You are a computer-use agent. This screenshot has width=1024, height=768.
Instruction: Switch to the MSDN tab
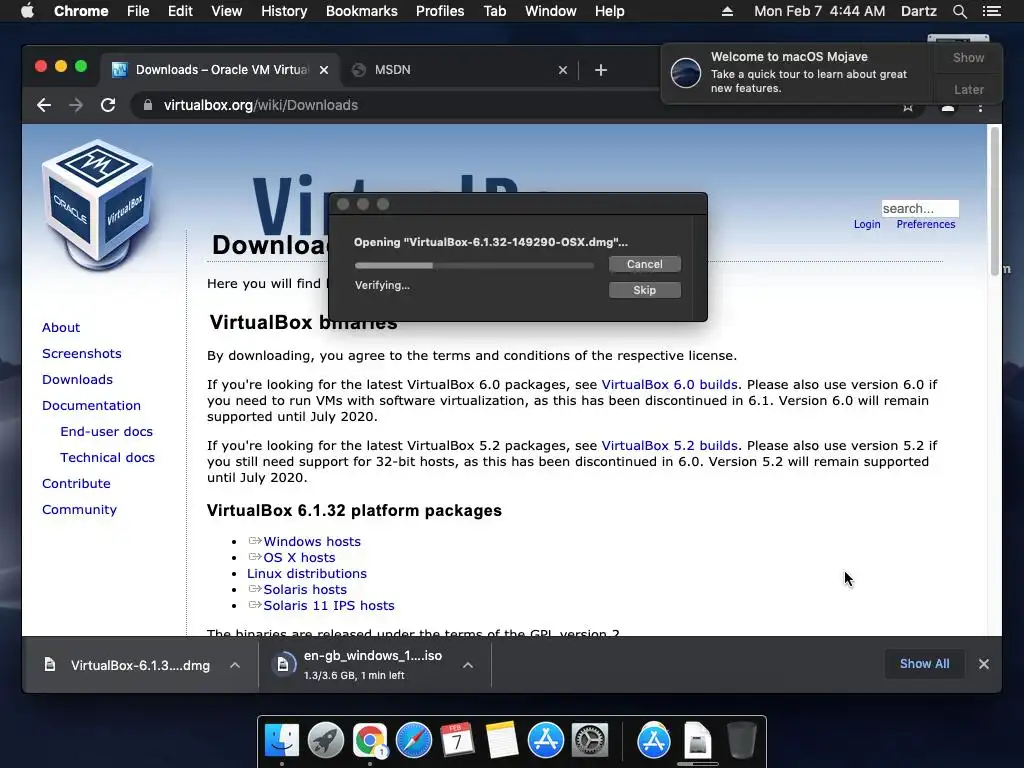point(458,70)
